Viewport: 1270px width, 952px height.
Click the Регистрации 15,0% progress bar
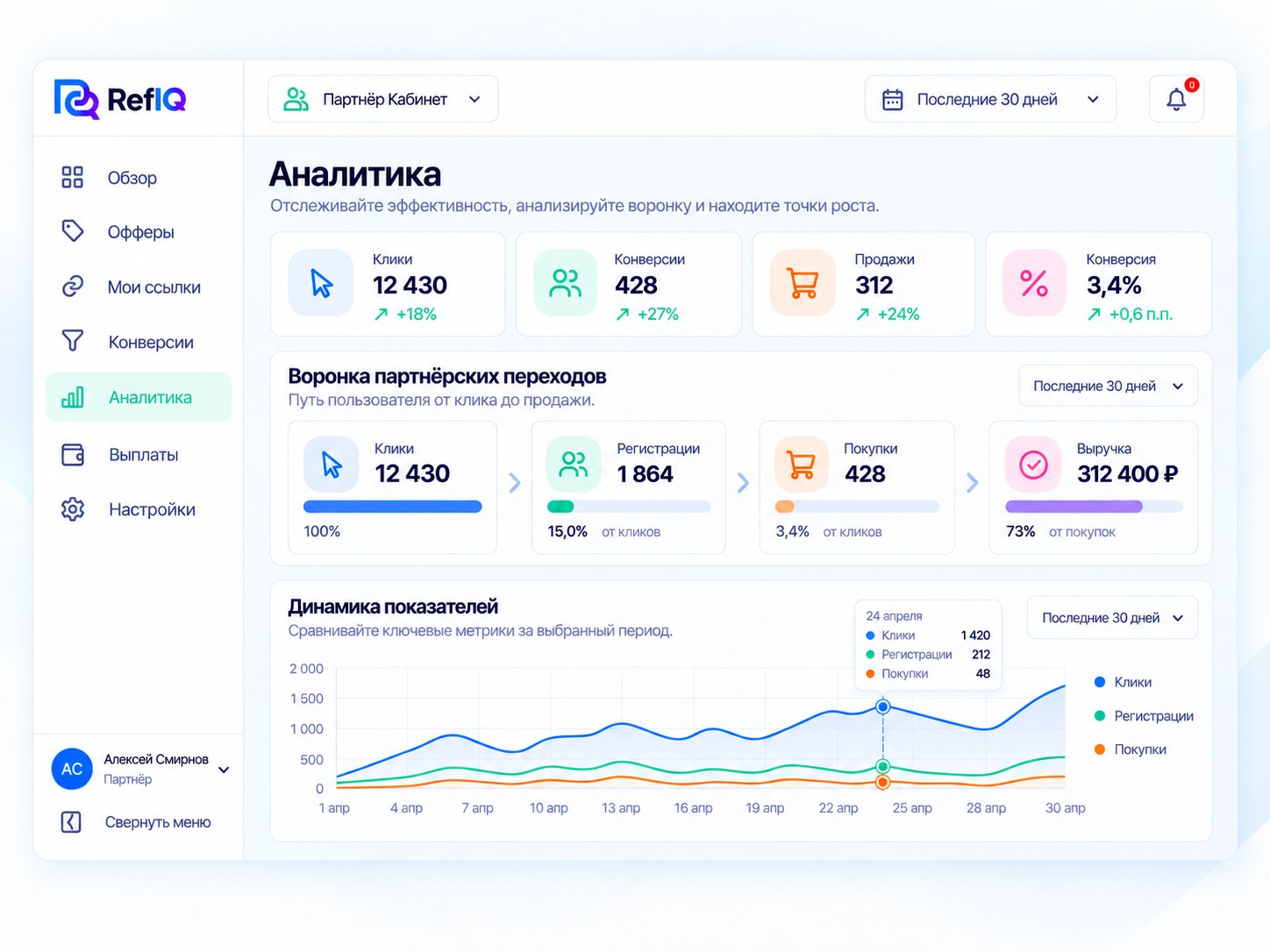(628, 507)
